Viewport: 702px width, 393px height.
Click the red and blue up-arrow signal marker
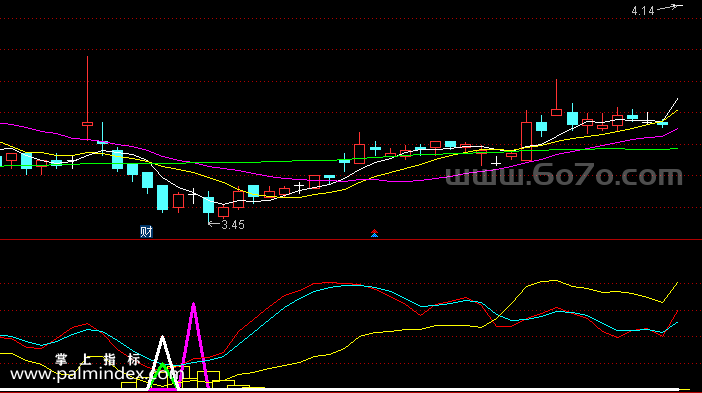tap(374, 233)
